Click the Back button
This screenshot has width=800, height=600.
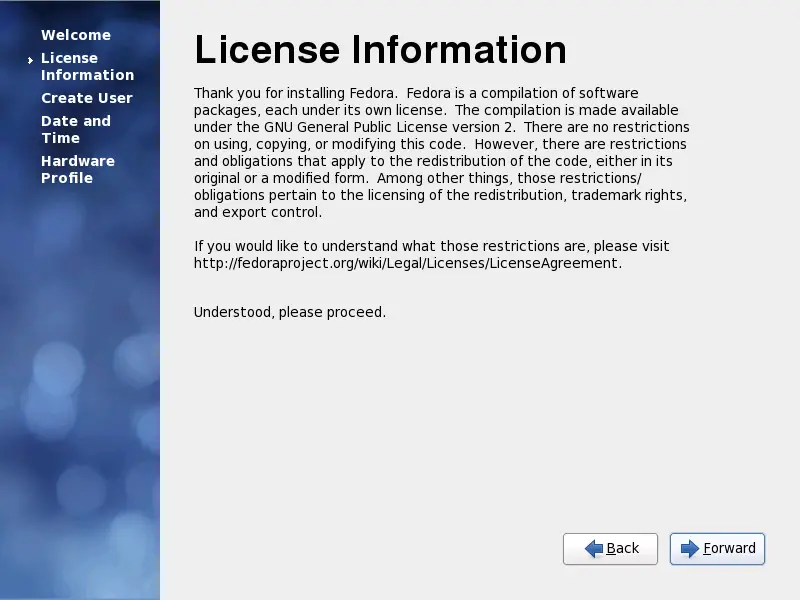610,548
